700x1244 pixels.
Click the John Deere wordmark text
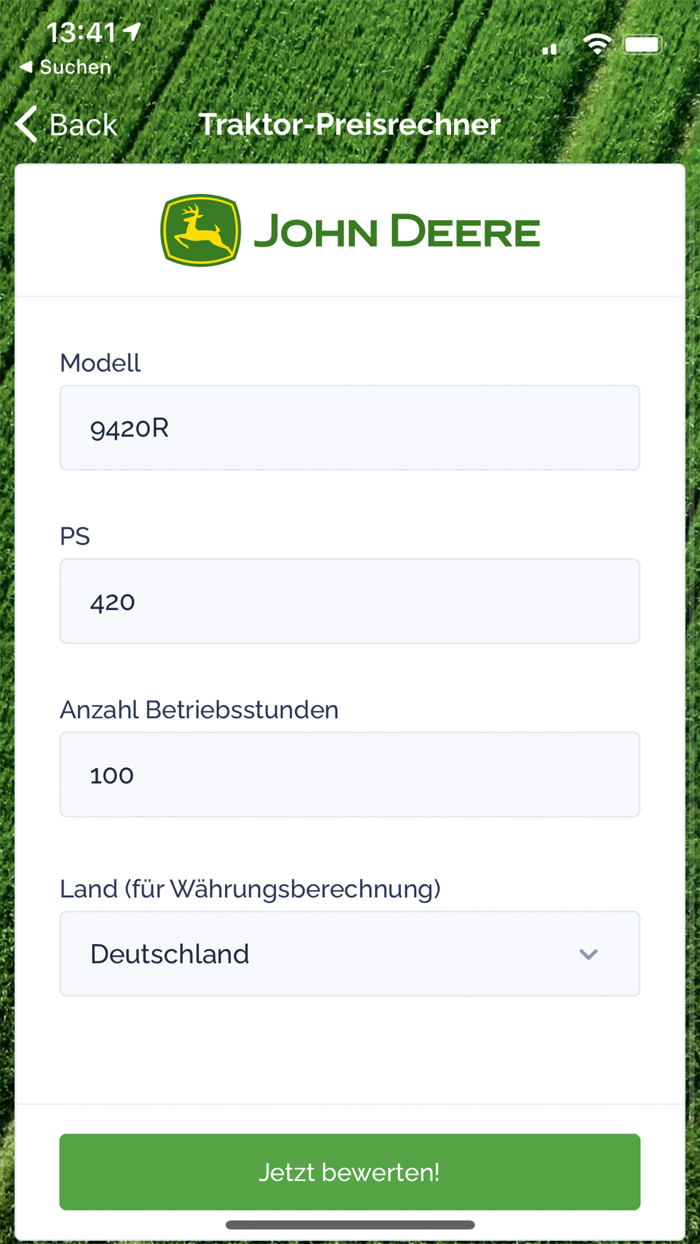[x=396, y=232]
